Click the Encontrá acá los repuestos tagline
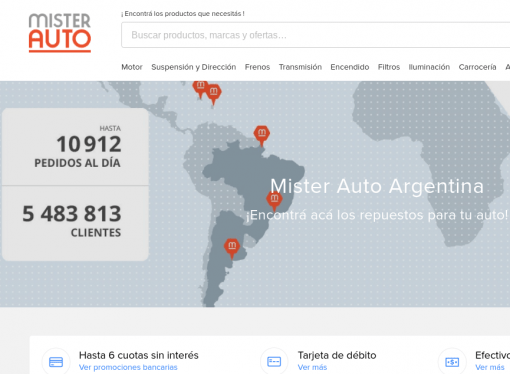The image size is (510, 374). (377, 215)
